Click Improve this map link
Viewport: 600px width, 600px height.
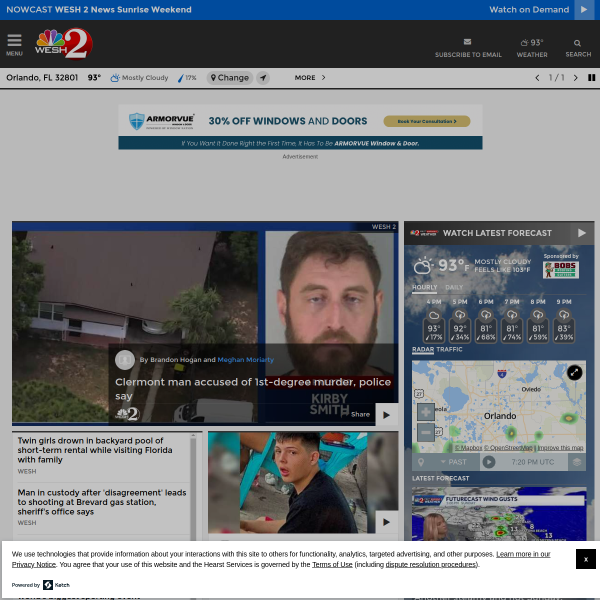[560, 448]
